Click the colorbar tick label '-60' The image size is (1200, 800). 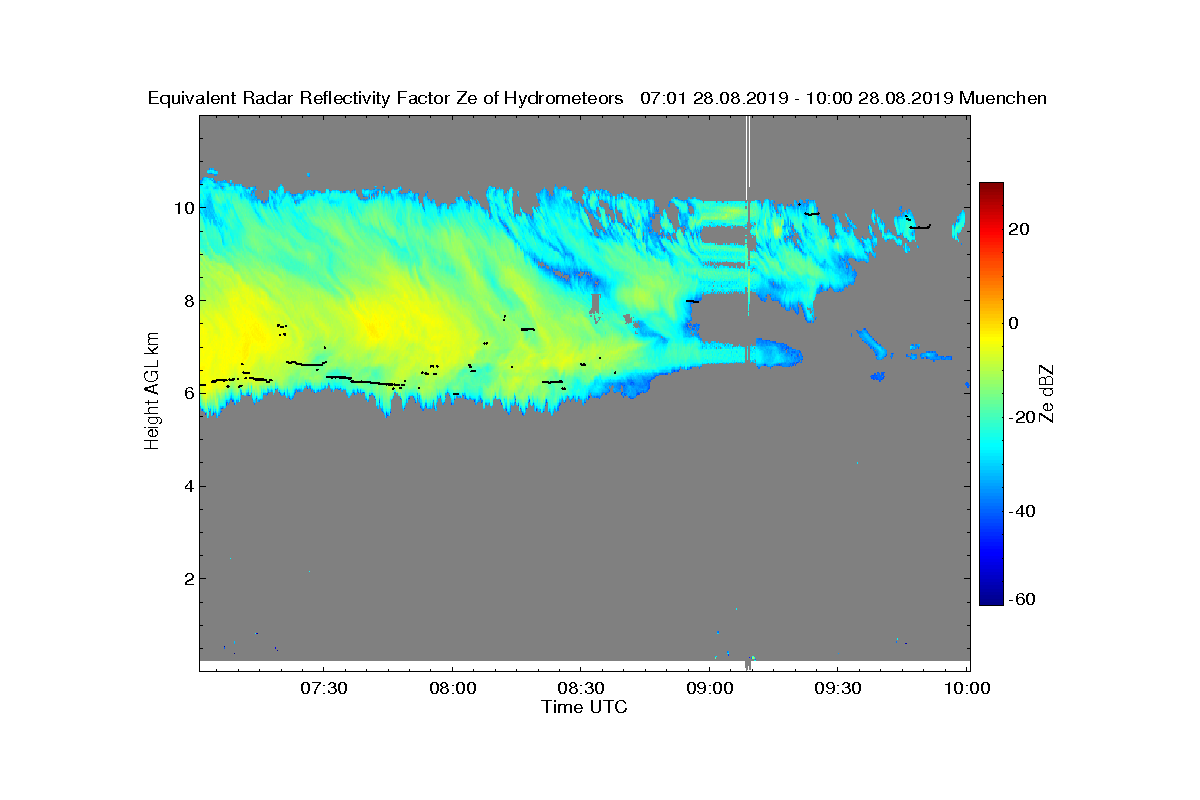1023,599
